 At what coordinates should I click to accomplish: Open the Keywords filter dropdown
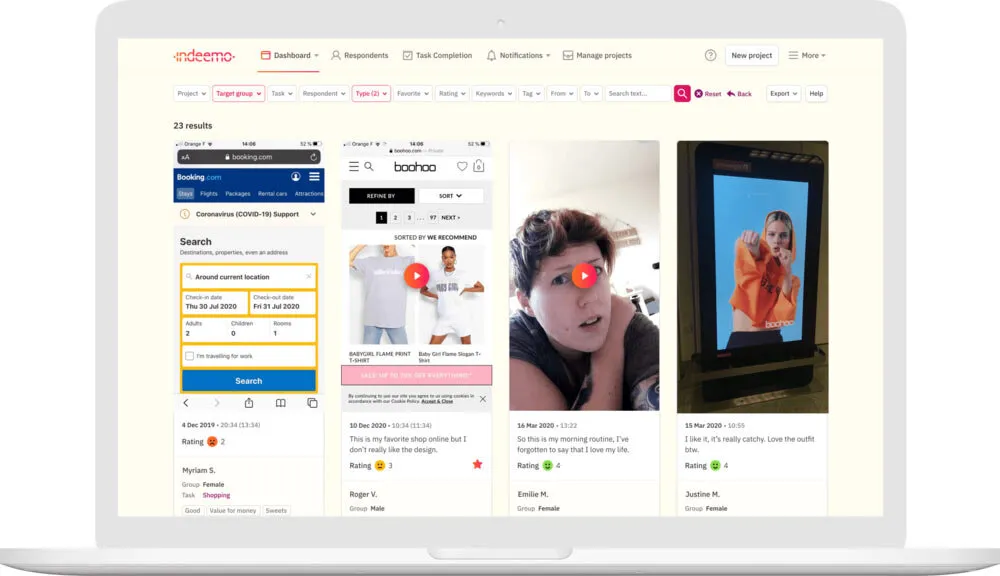tap(494, 93)
